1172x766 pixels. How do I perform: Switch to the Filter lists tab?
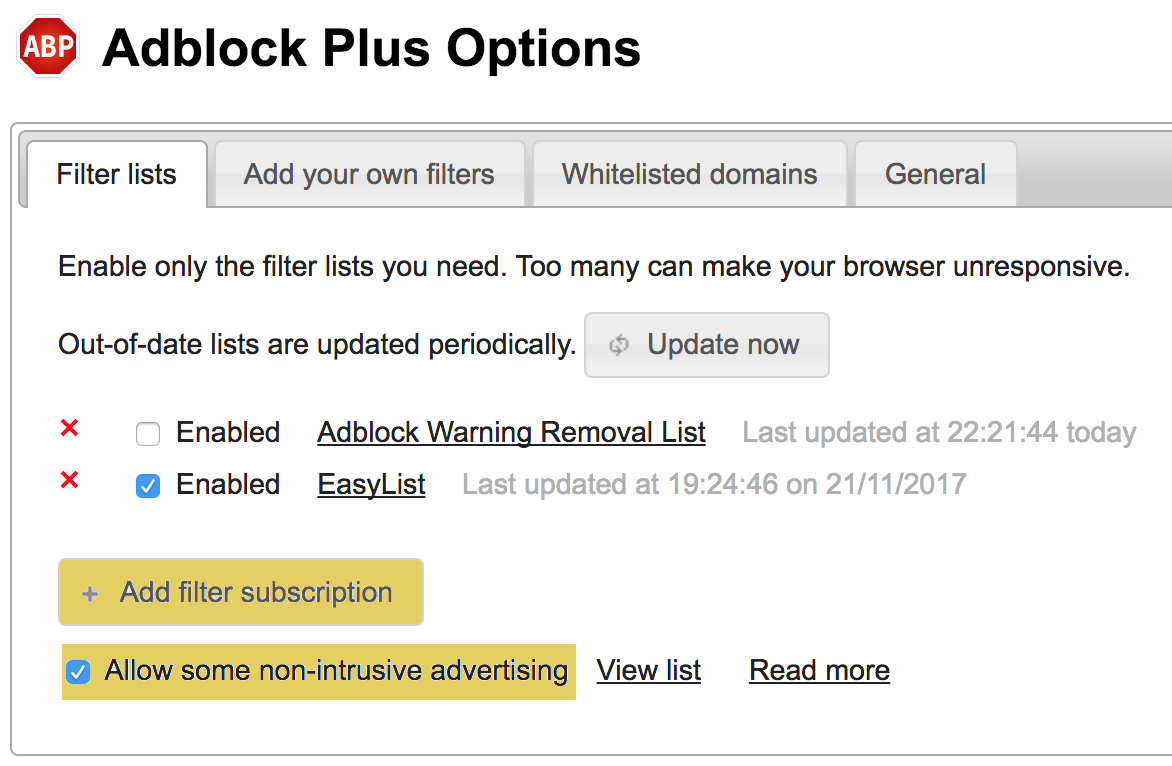click(x=116, y=174)
